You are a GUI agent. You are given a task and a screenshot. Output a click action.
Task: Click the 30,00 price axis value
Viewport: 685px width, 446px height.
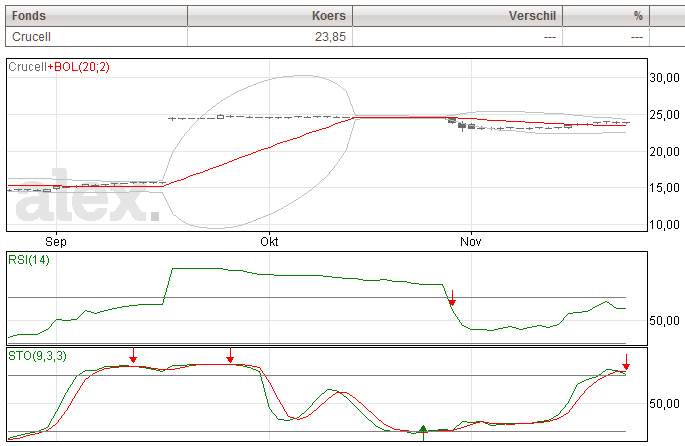664,78
